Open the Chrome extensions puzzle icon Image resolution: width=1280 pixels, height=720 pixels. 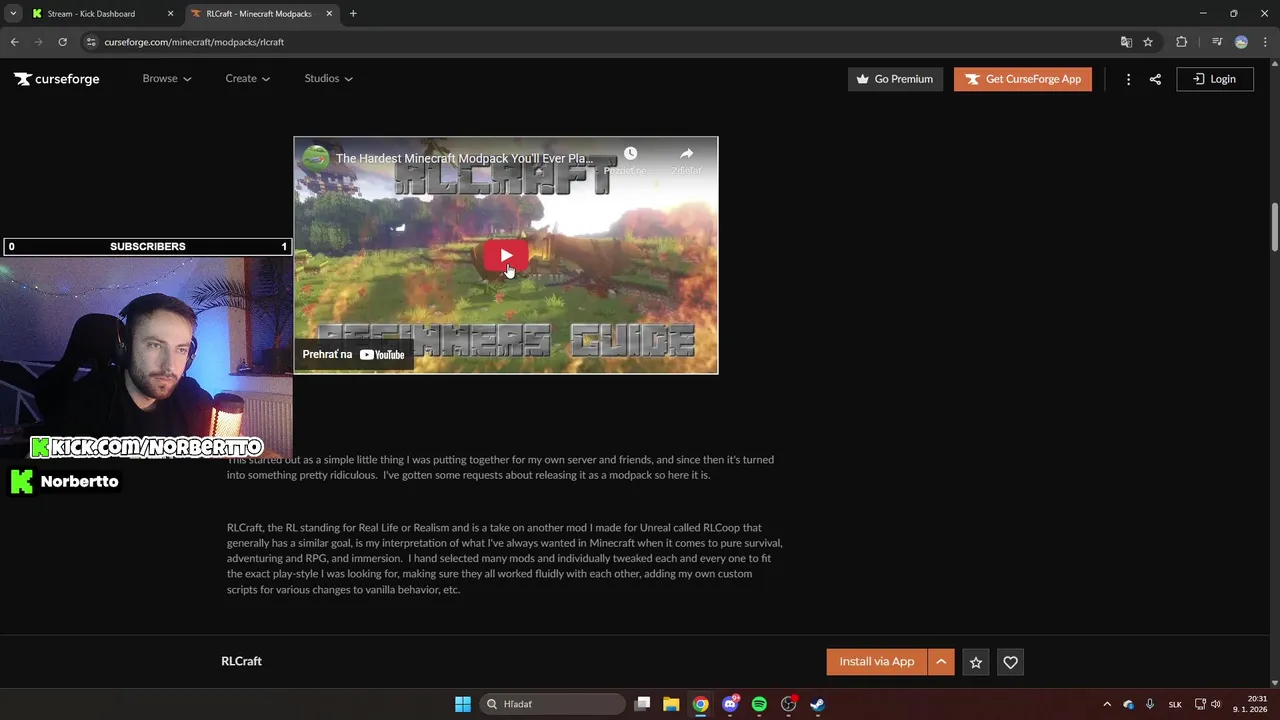pyautogui.click(x=1181, y=42)
